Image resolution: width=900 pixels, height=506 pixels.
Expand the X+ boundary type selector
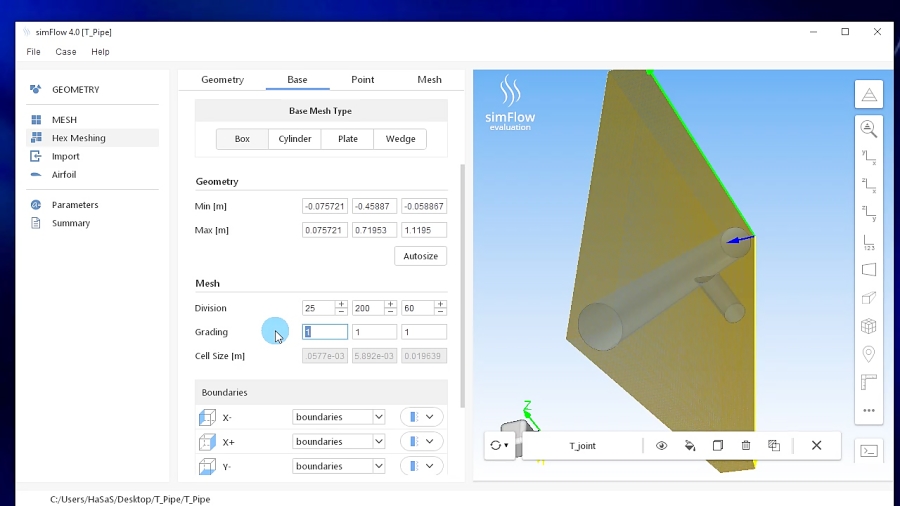point(421,442)
